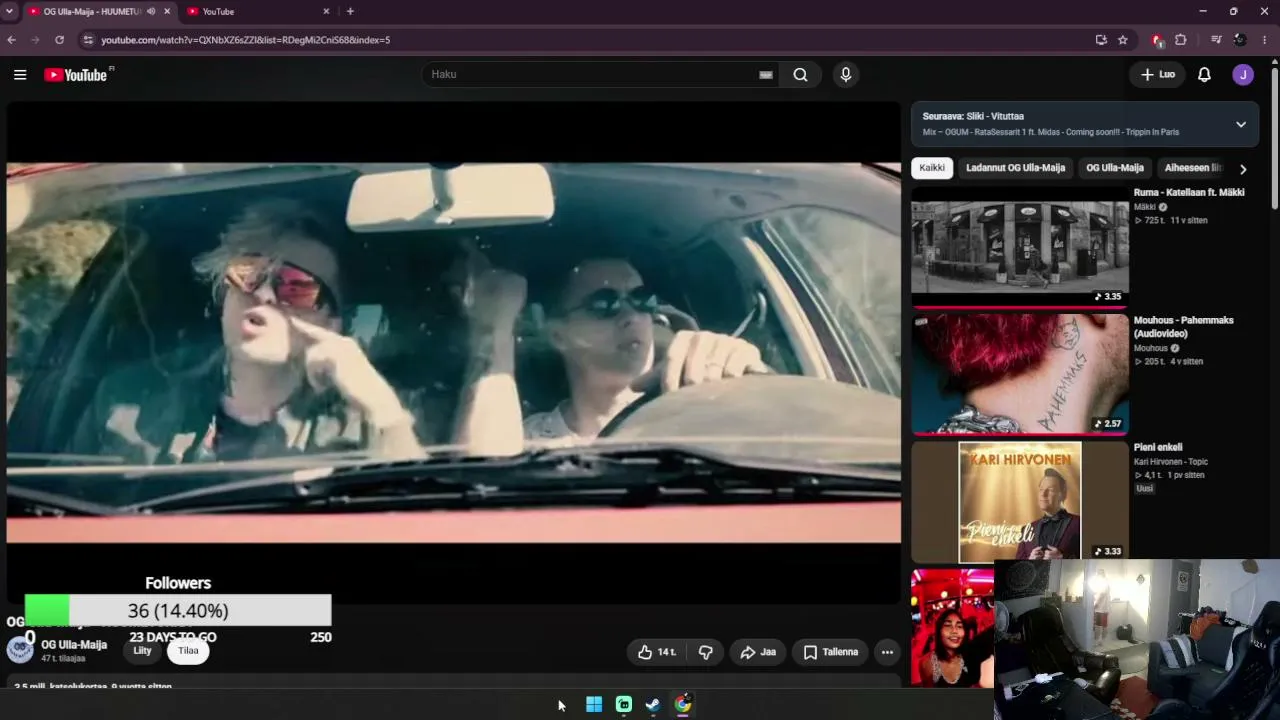Bookmark this page with the star
The height and width of the screenshot is (720, 1280).
click(x=1123, y=40)
